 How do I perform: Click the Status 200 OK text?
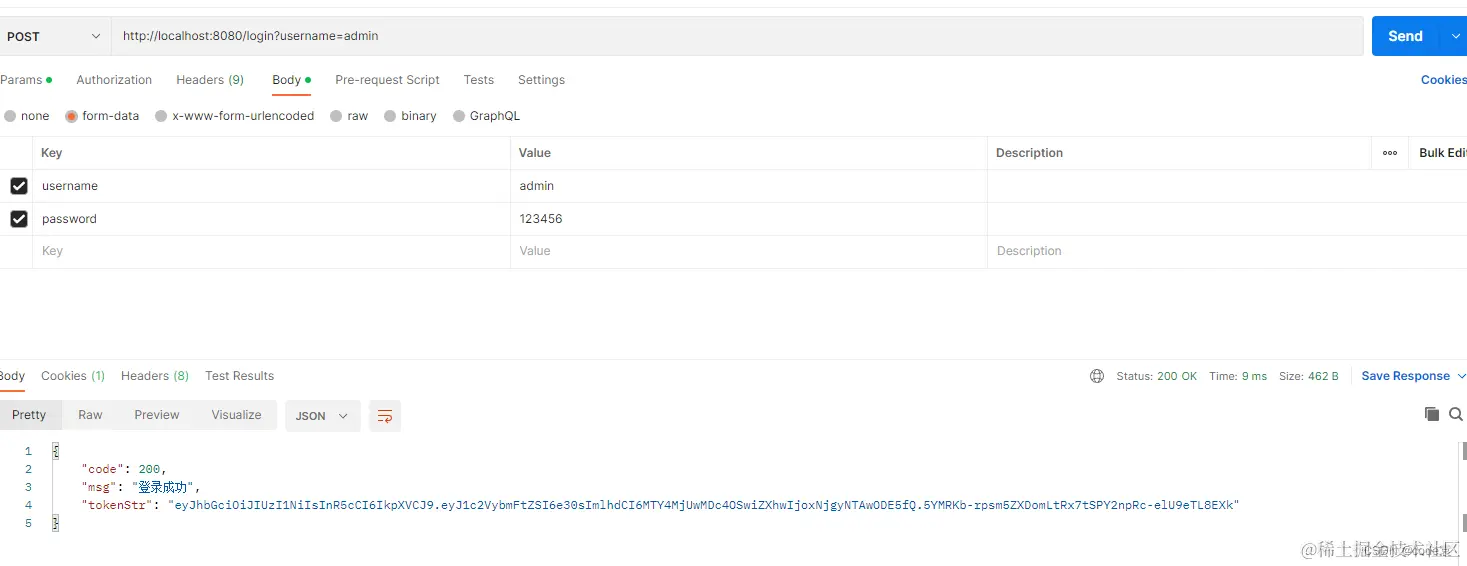1156,376
